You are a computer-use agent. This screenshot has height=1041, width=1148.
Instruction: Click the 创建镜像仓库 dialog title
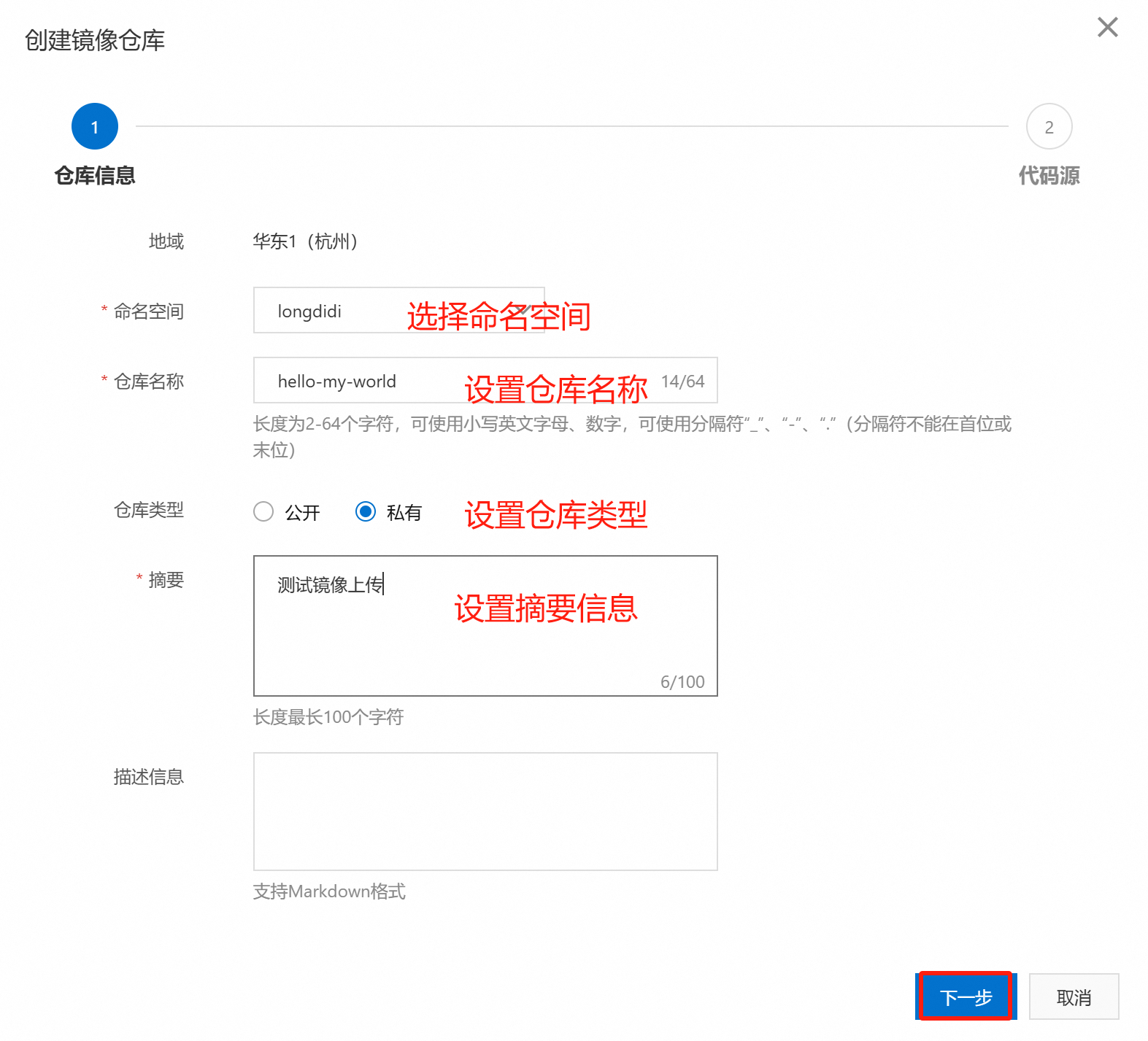click(95, 40)
